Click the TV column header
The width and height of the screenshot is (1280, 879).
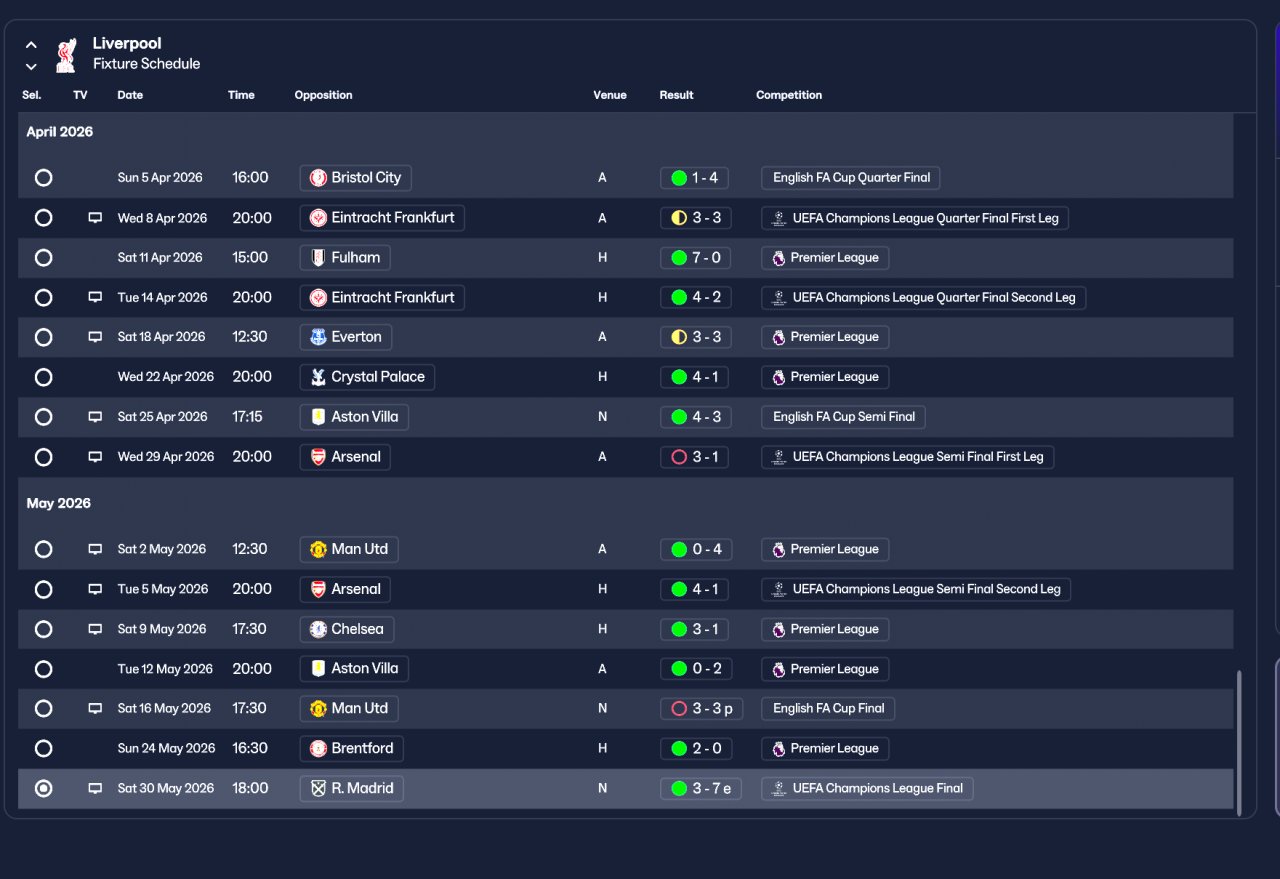[80, 95]
